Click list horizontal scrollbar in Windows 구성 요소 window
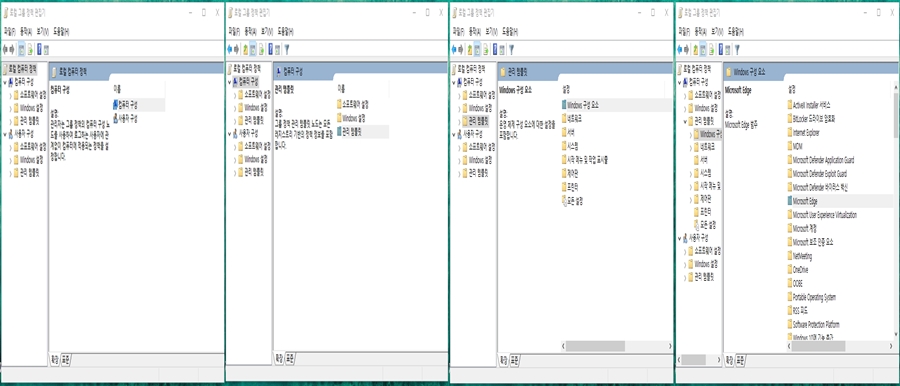The width and height of the screenshot is (900, 386). click(818, 346)
